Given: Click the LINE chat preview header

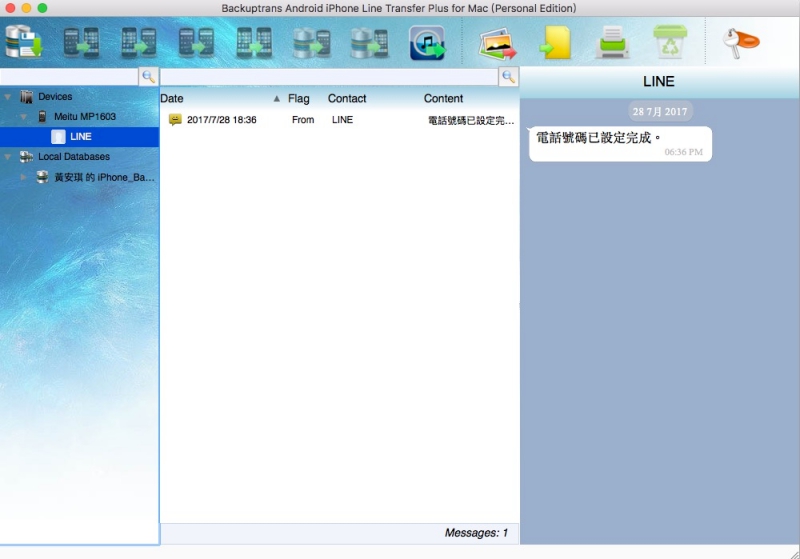Looking at the screenshot, I should click(659, 82).
